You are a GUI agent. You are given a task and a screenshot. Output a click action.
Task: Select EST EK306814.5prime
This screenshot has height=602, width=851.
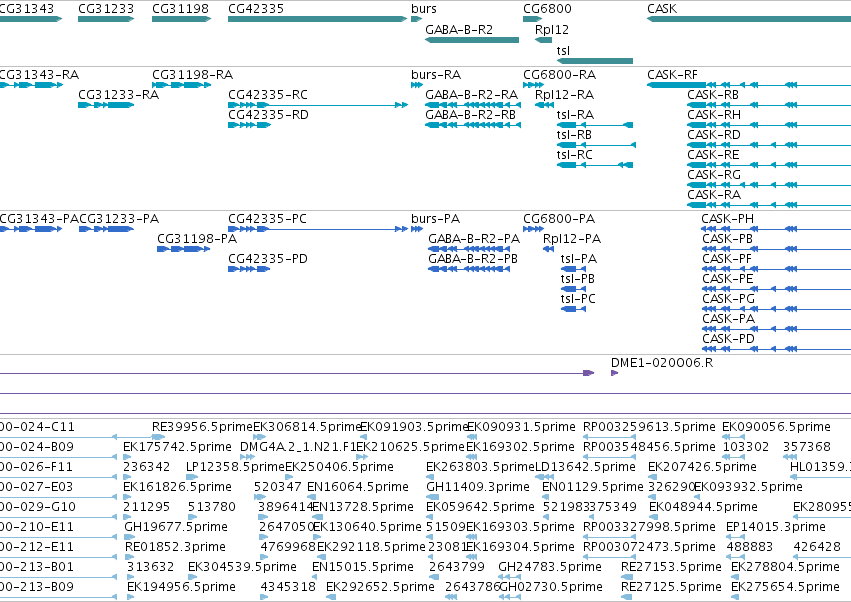click(x=259, y=437)
